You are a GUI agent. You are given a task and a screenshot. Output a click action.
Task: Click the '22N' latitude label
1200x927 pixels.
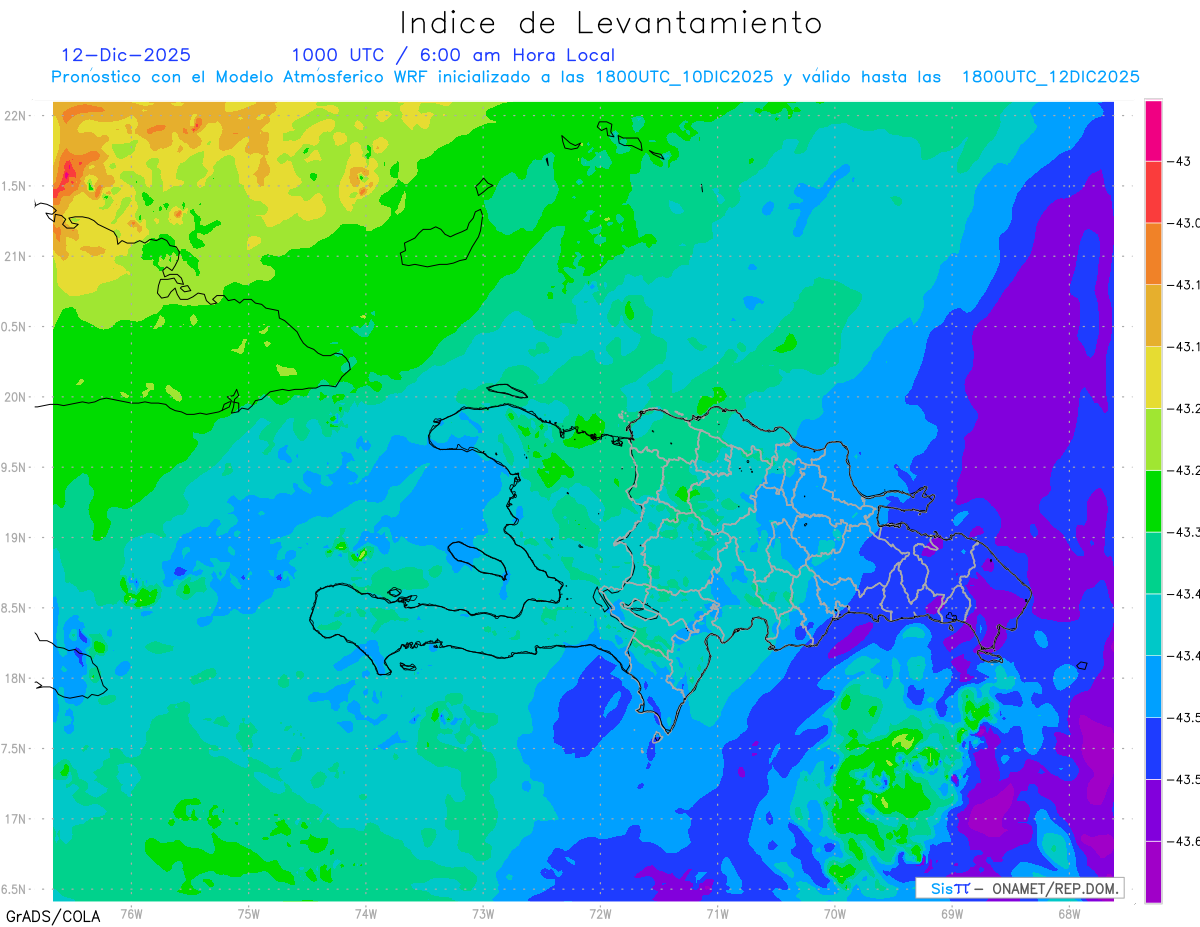point(15,115)
